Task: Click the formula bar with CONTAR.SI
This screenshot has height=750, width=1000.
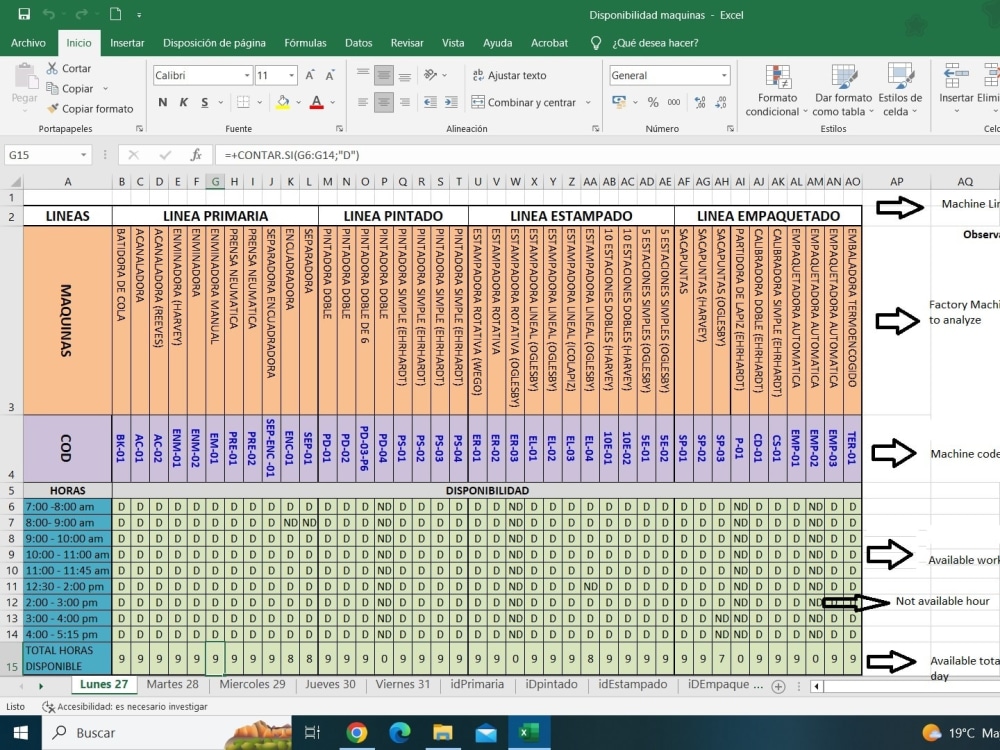Action: click(x=606, y=155)
